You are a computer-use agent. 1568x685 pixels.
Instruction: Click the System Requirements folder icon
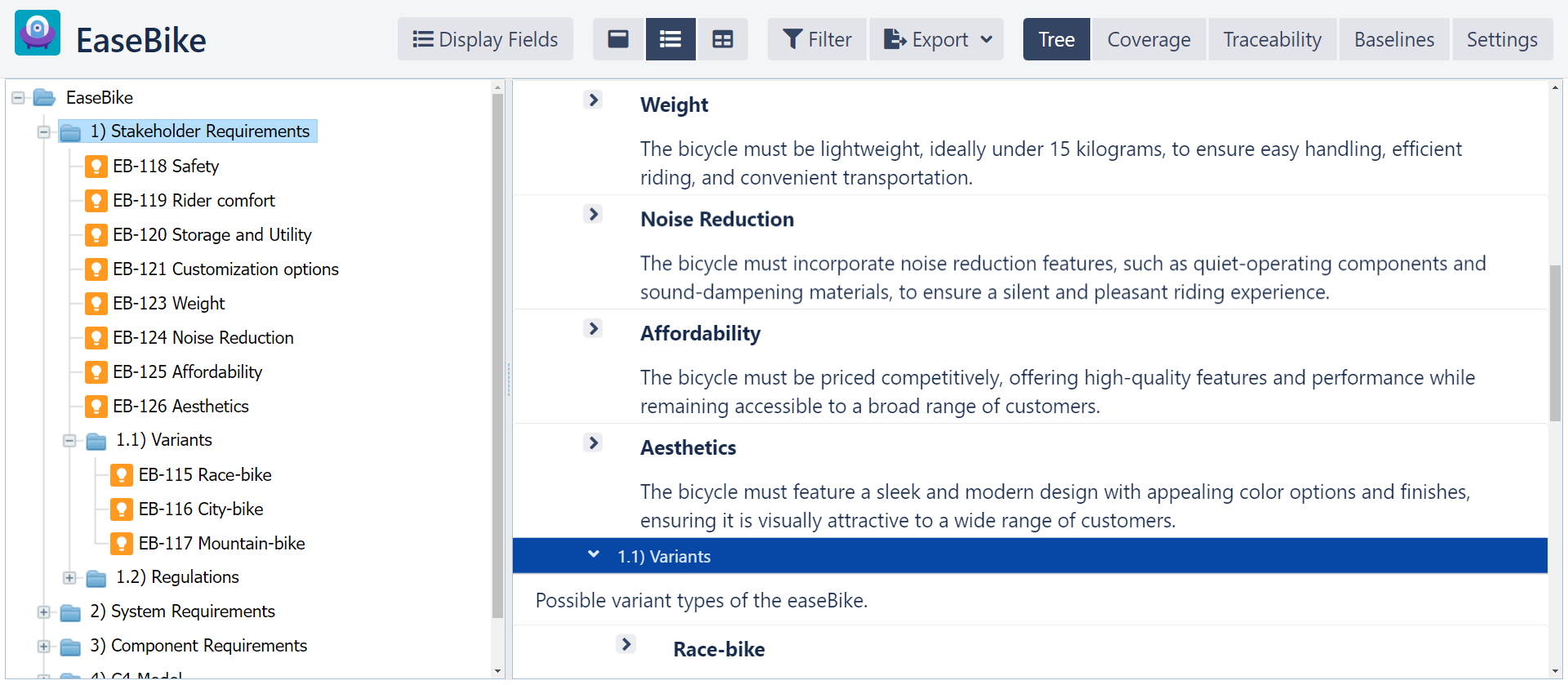(71, 613)
